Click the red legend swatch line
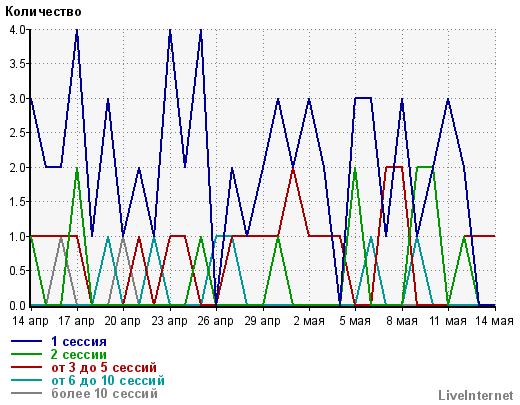 (x=27, y=367)
